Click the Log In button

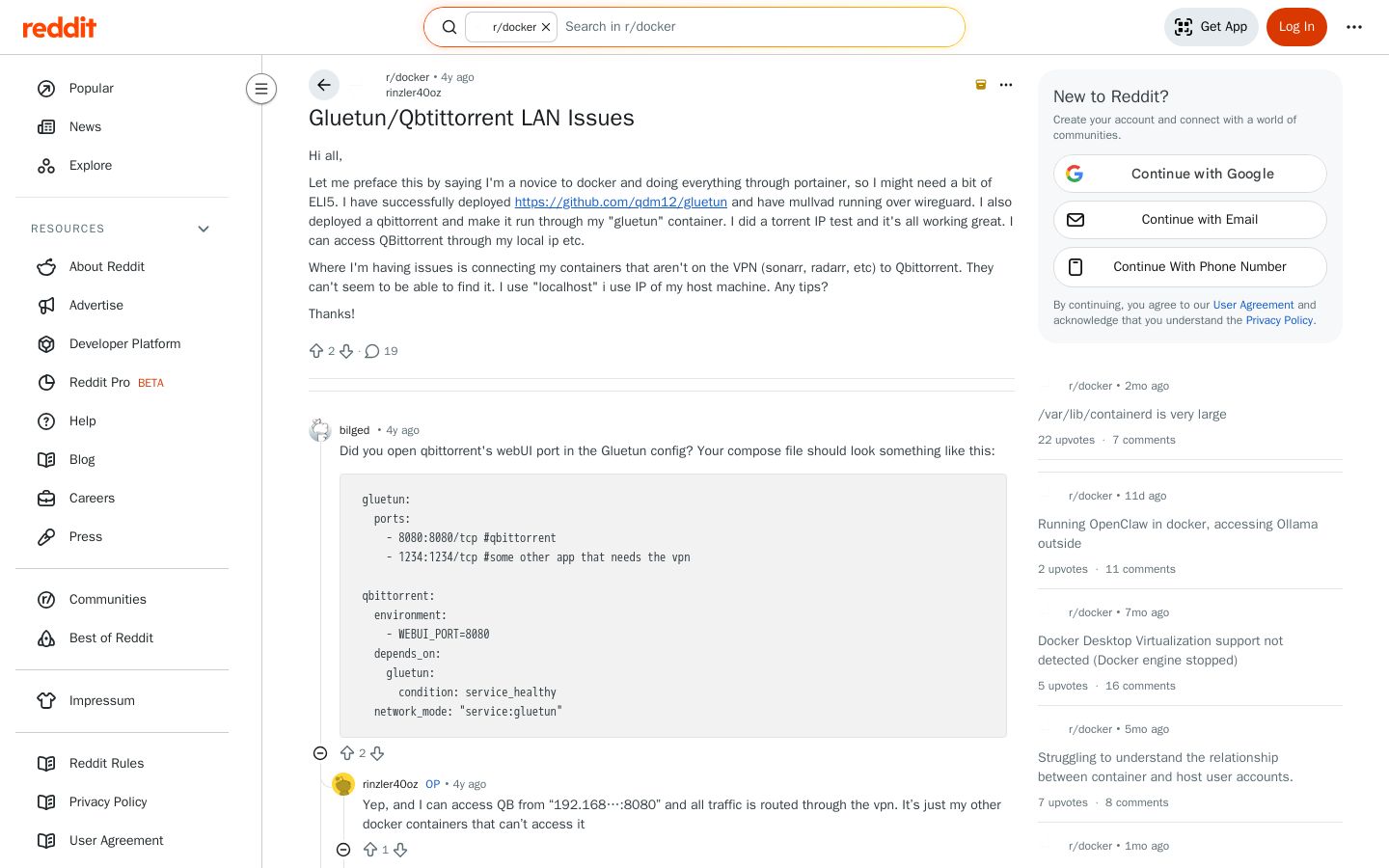(1296, 27)
